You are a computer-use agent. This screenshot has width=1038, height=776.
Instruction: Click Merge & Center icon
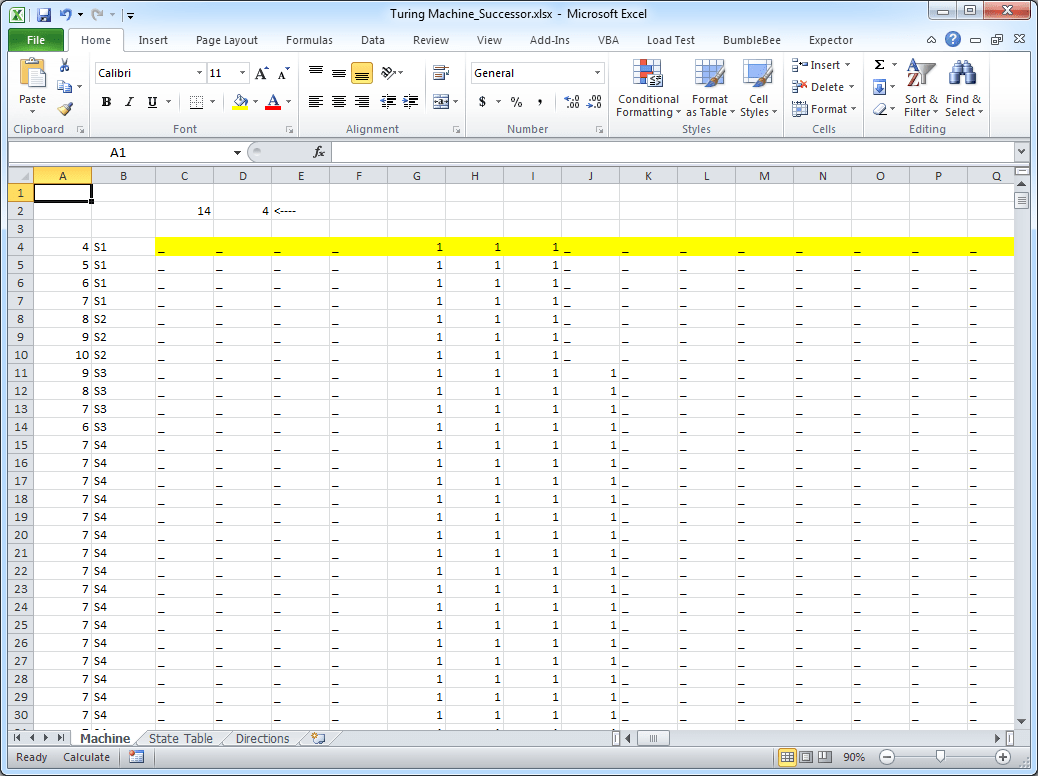tap(441, 101)
